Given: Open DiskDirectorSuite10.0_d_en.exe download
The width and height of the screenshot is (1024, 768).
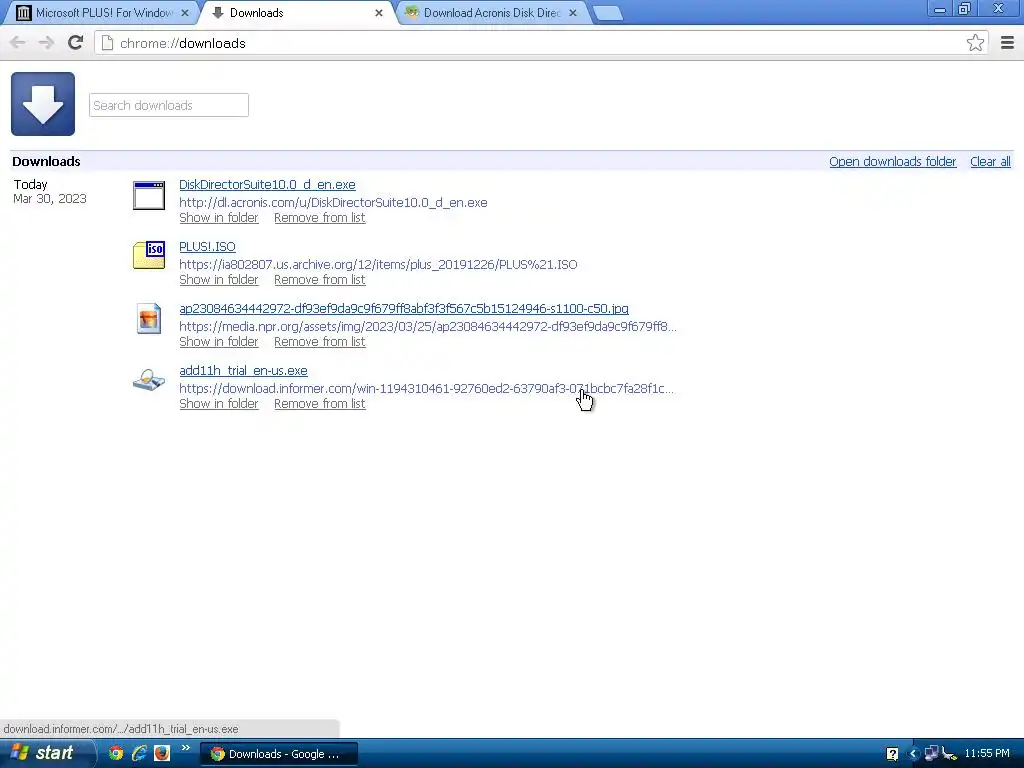Looking at the screenshot, I should coord(267,185).
